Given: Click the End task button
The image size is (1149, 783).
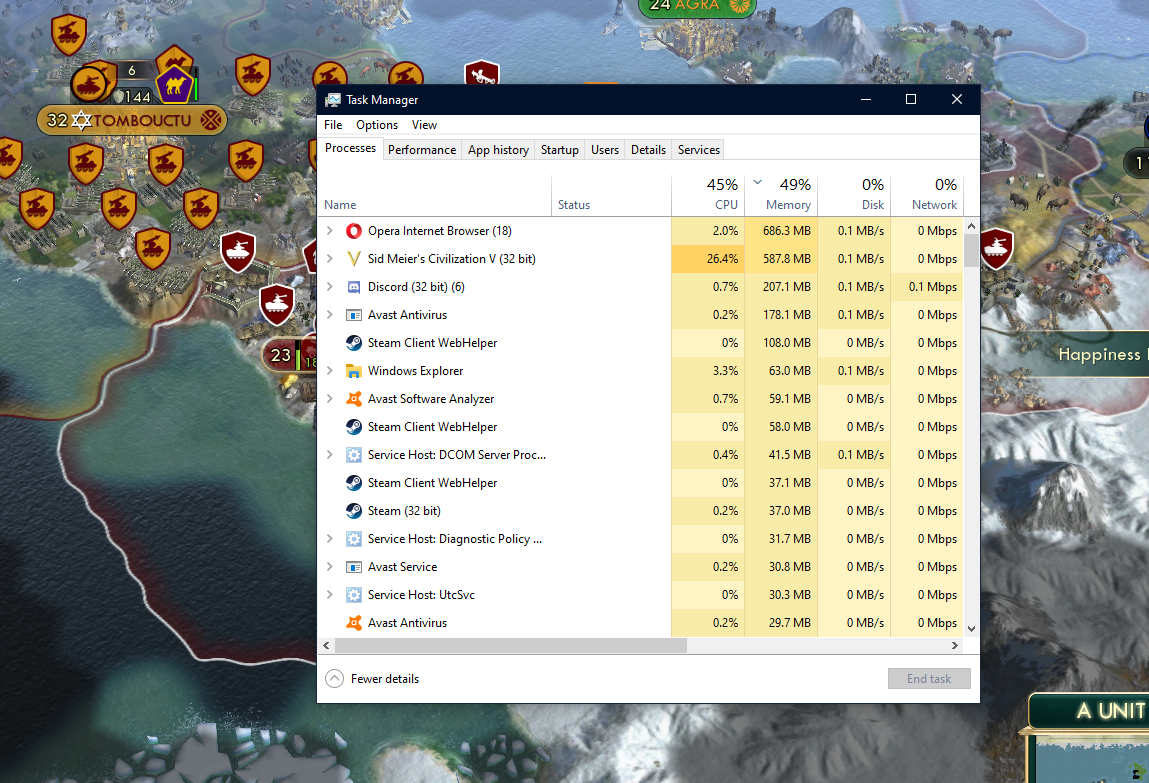Looking at the screenshot, I should click(929, 679).
